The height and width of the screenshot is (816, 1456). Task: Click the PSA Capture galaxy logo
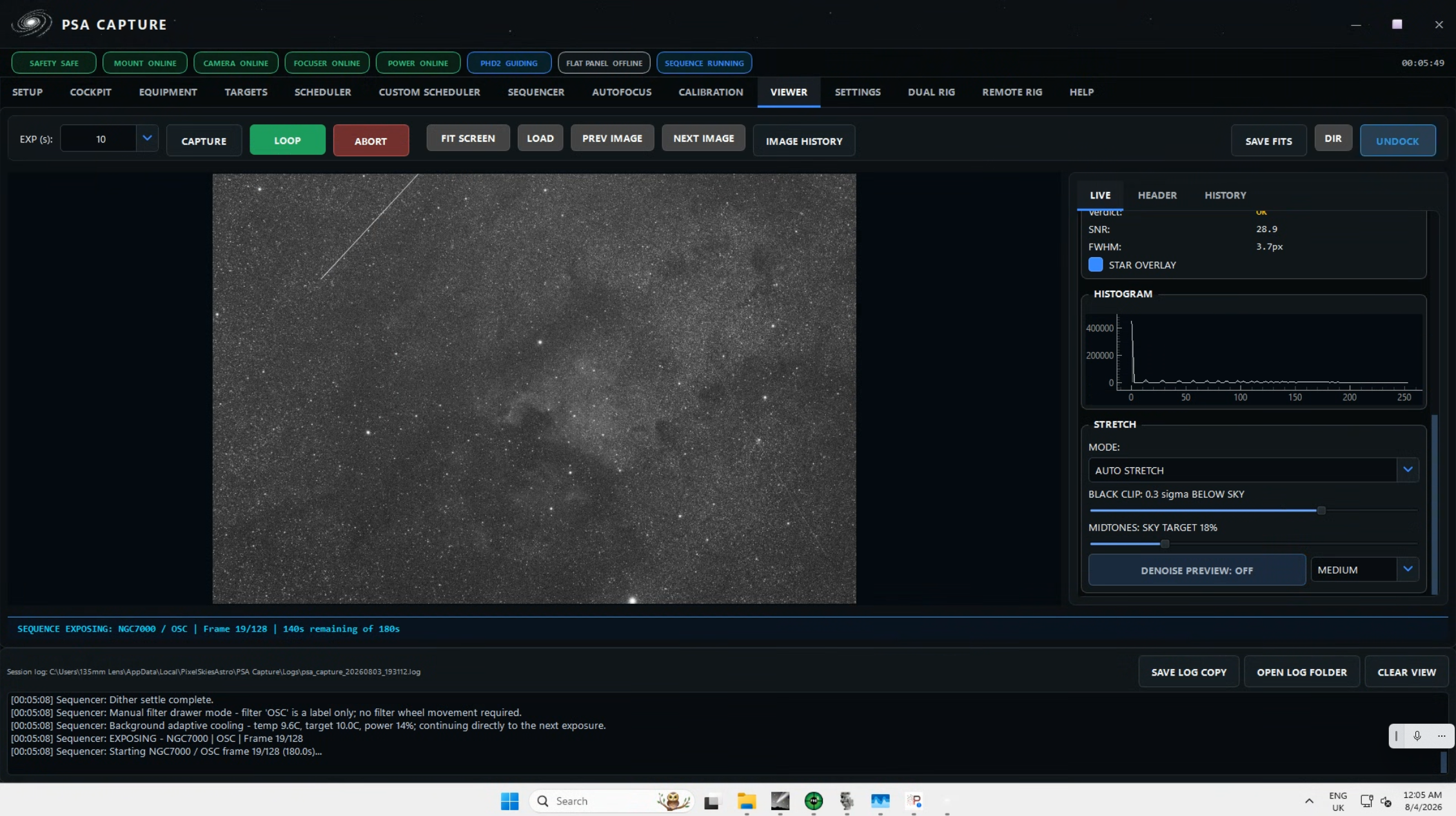point(31,24)
